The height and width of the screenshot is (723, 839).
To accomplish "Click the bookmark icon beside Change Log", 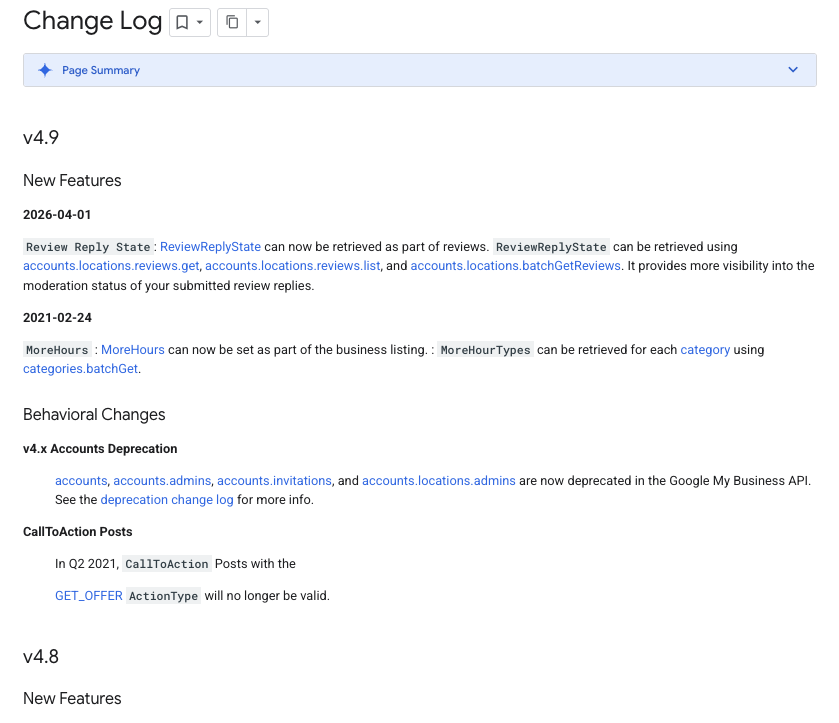I will 182,22.
